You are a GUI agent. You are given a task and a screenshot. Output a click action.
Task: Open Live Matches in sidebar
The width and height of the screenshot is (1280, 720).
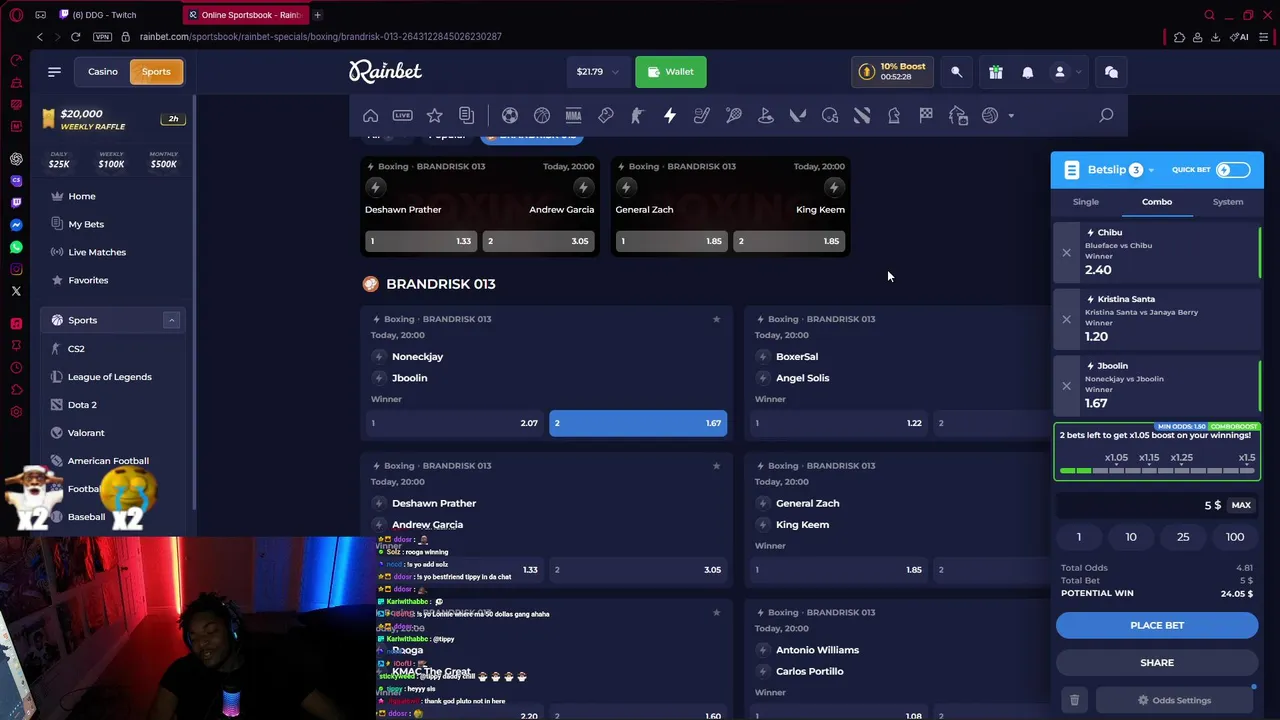coord(97,252)
